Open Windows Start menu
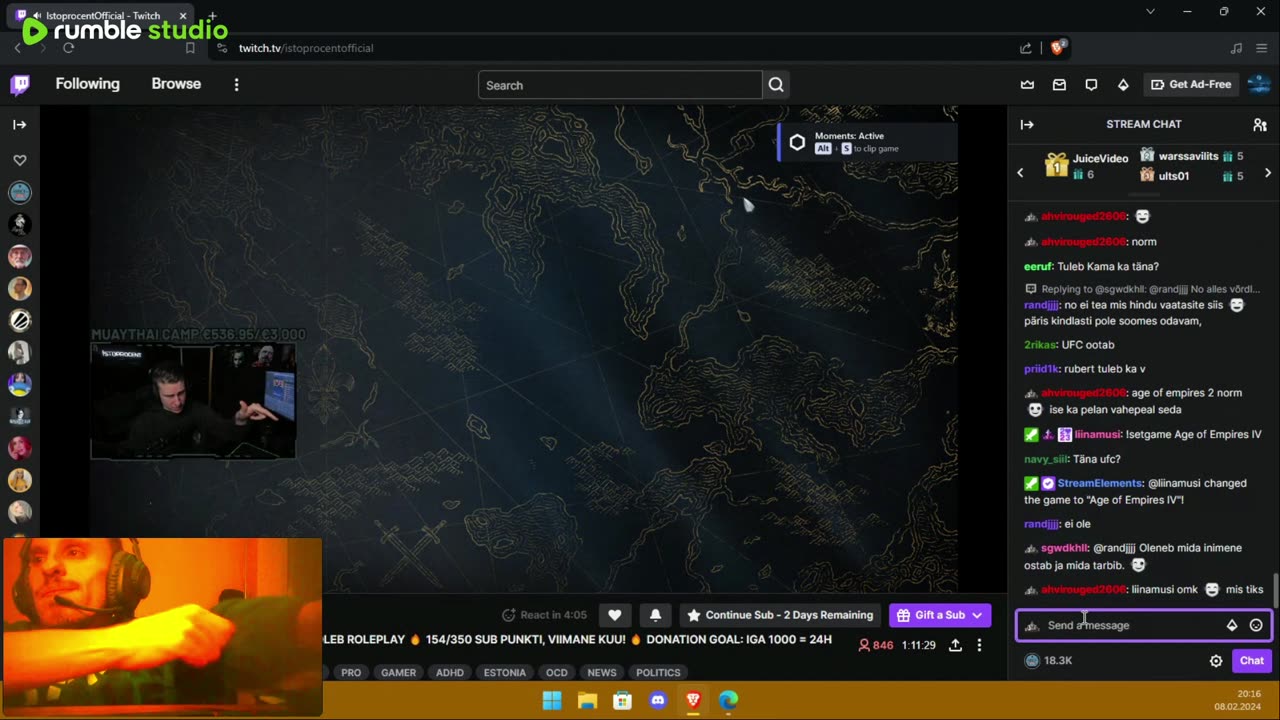This screenshot has width=1280, height=720. click(552, 700)
